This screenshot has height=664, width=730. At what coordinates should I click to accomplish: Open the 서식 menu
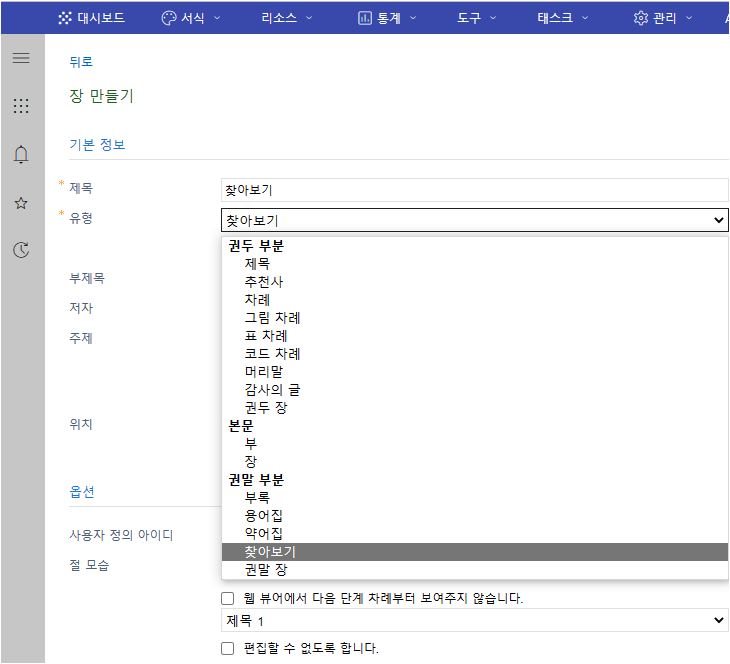pos(191,18)
